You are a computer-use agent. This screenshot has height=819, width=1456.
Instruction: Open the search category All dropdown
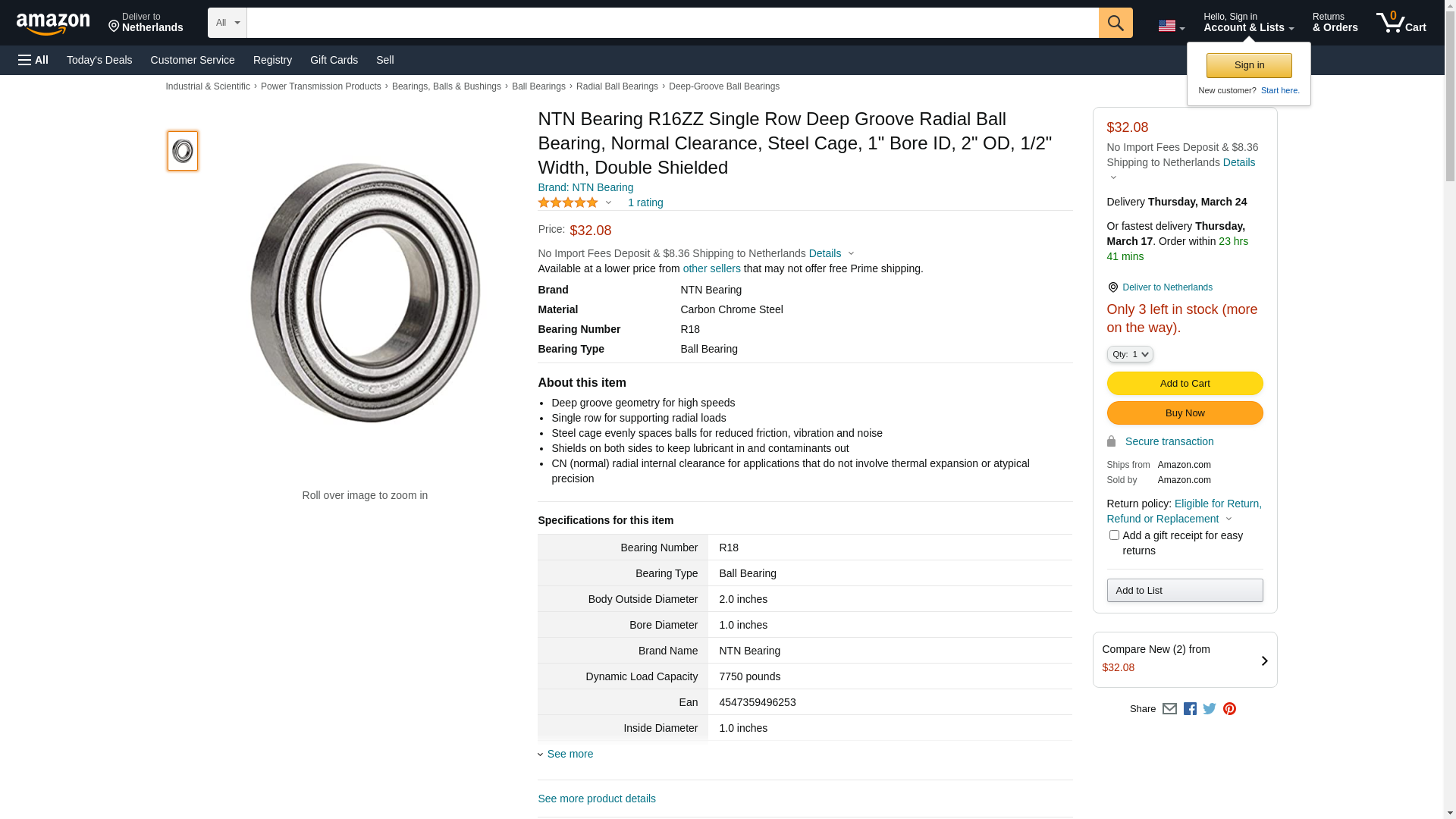227,23
